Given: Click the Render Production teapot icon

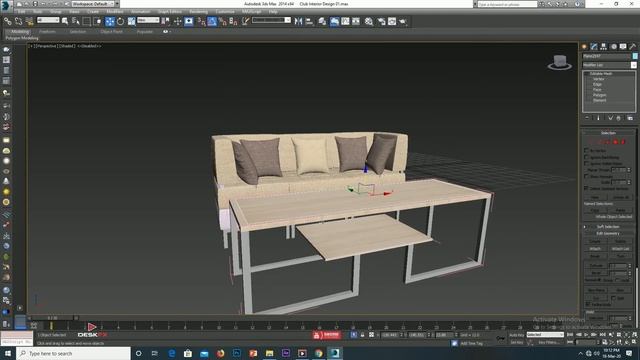Looking at the screenshot, I should tap(403, 21).
